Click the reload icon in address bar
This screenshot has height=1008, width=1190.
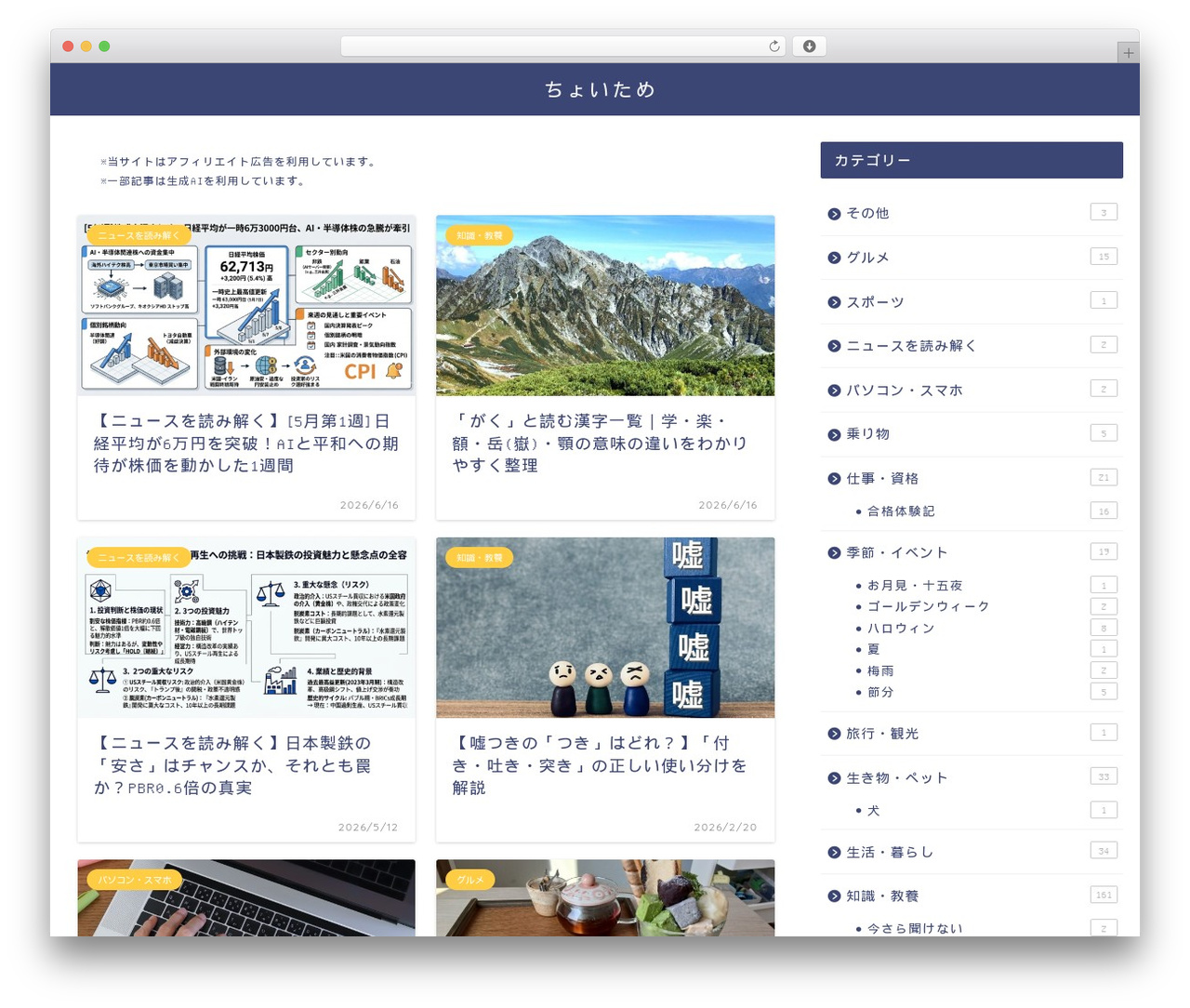point(773,46)
